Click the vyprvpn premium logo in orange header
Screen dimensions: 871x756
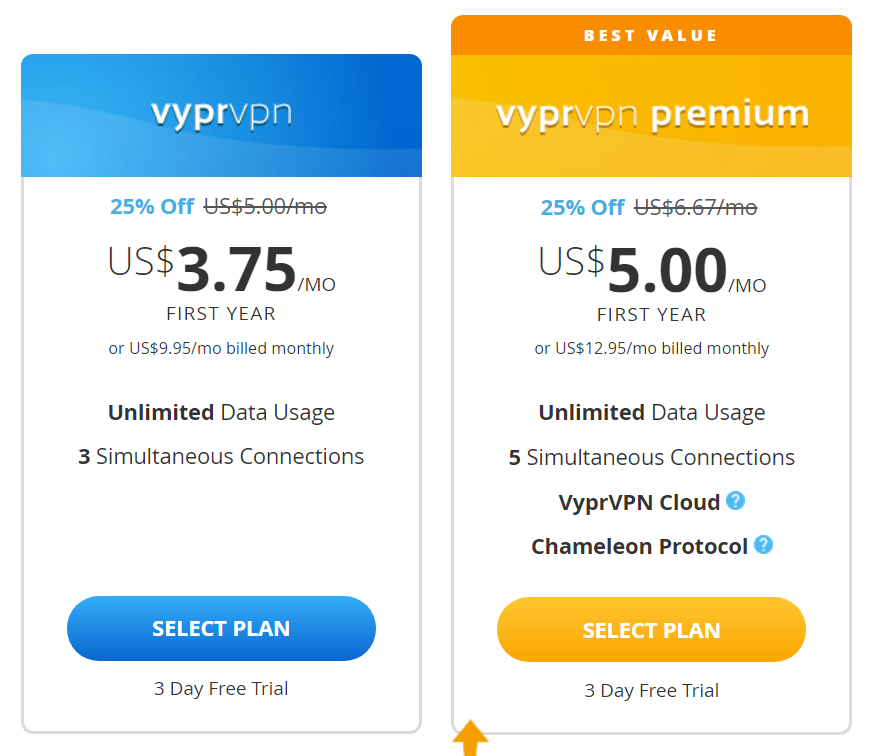coord(652,115)
